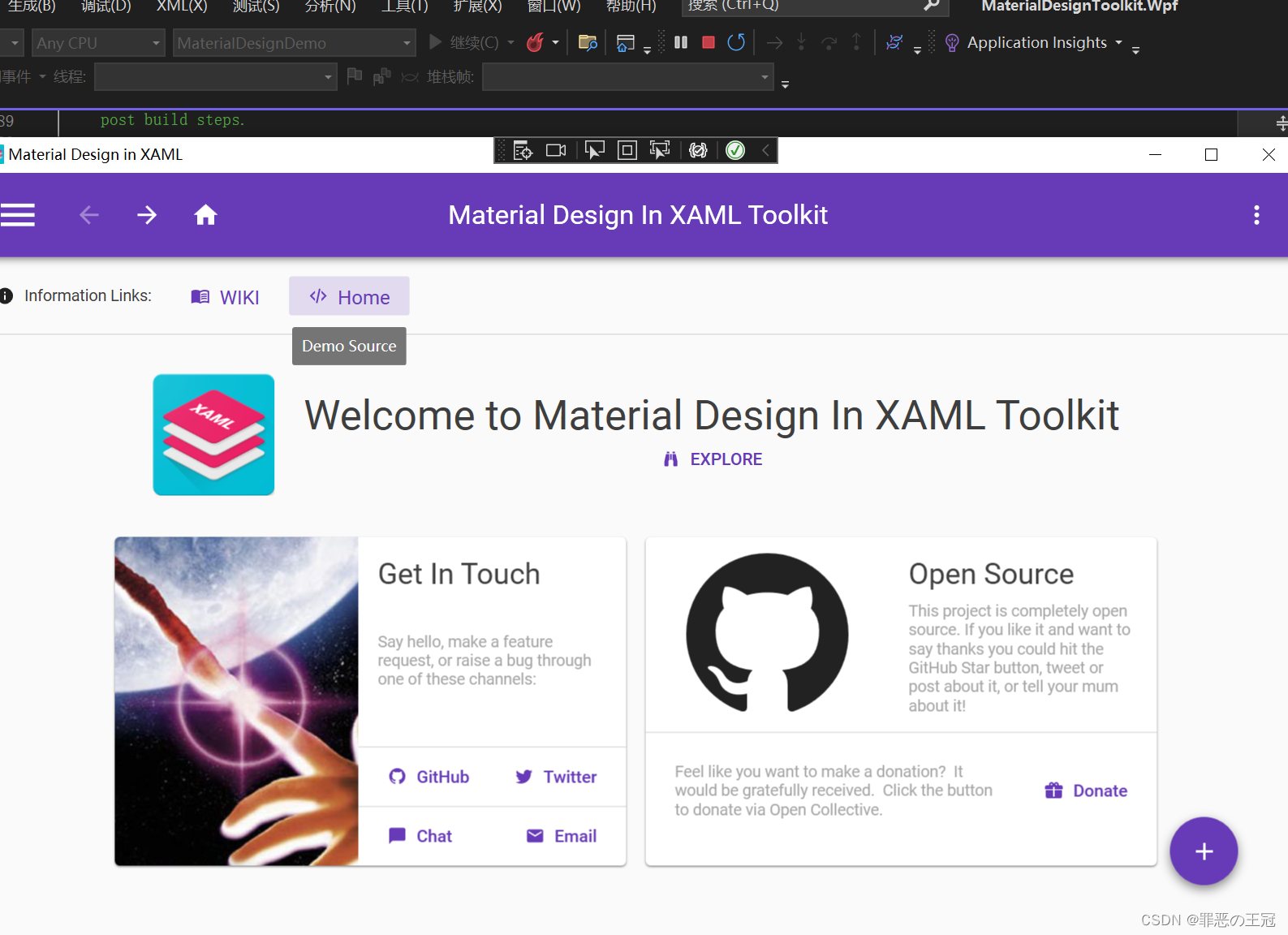
Task: Open the Continue button dropdown arrow
Action: (x=510, y=42)
